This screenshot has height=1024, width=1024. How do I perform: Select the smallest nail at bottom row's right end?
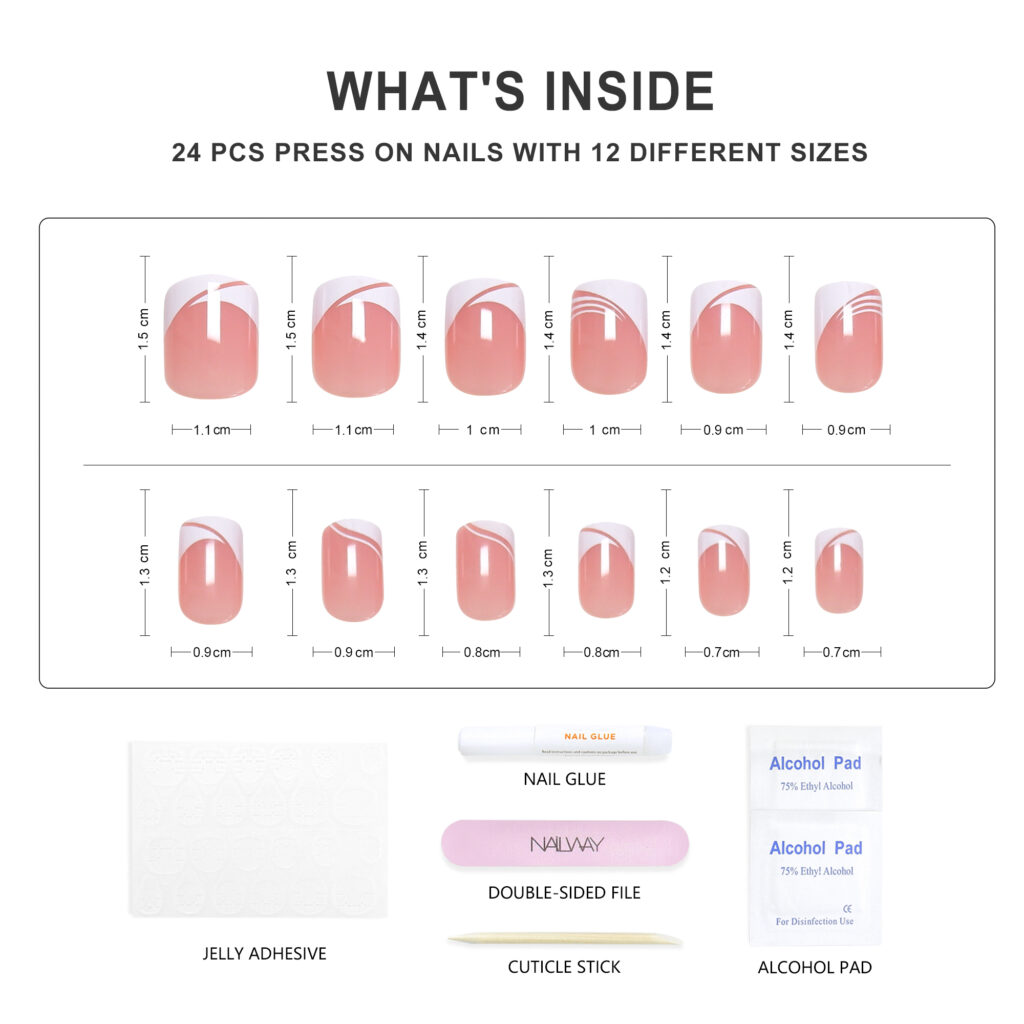tap(839, 570)
